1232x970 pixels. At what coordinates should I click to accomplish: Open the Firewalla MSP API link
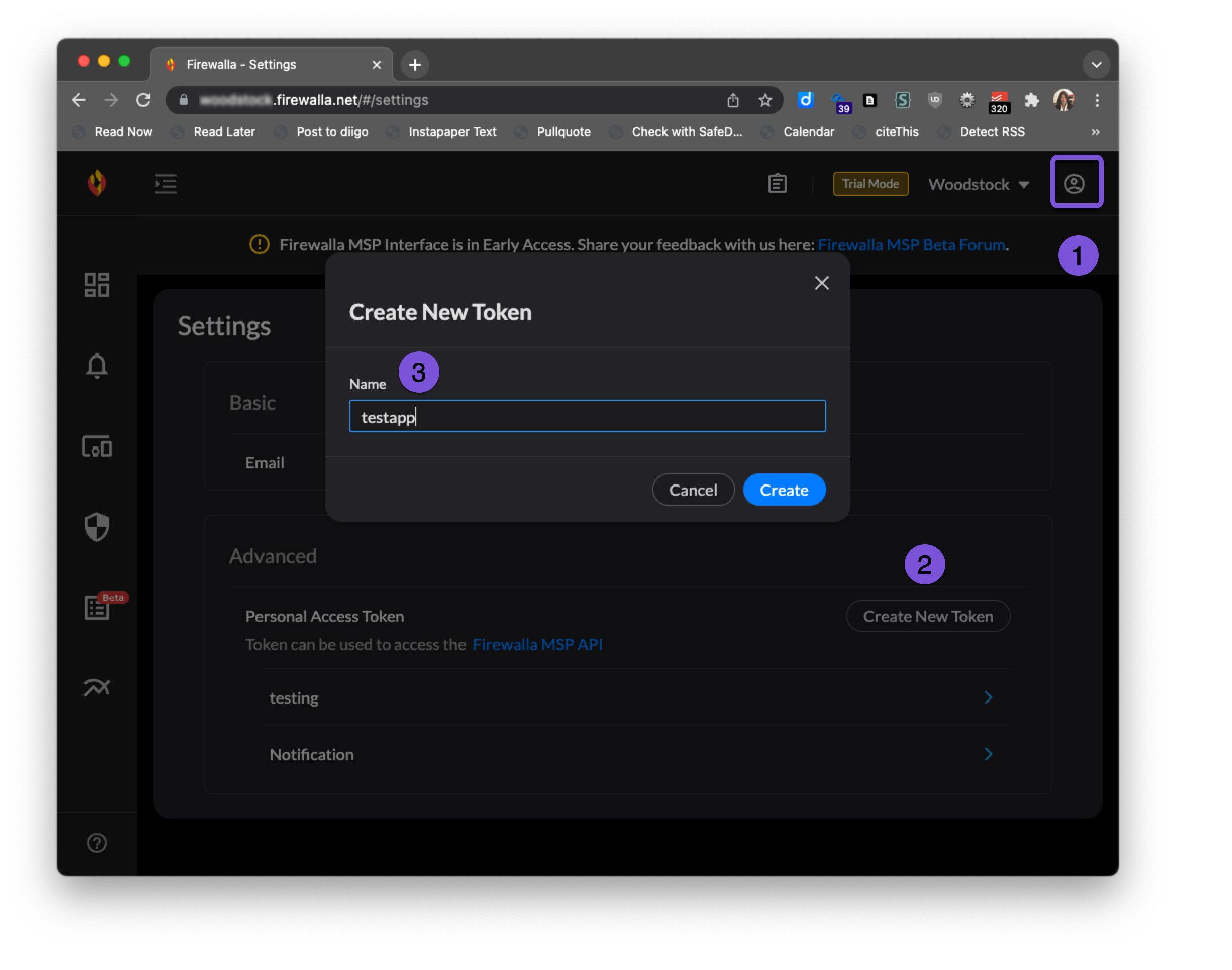coord(538,644)
